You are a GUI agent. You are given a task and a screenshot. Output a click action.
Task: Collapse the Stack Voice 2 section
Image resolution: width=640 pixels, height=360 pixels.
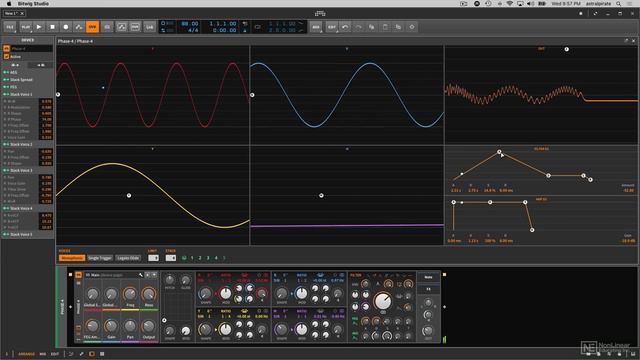pos(6,144)
